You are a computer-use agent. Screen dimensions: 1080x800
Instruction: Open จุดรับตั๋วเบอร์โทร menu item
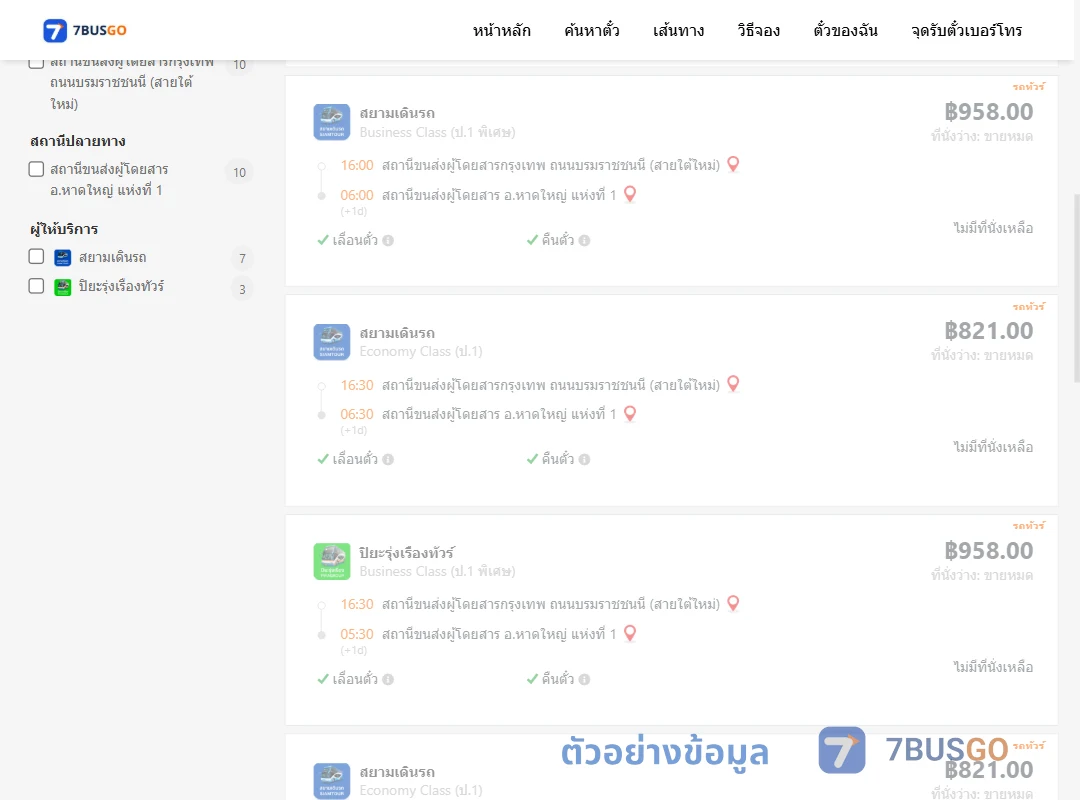tap(966, 30)
